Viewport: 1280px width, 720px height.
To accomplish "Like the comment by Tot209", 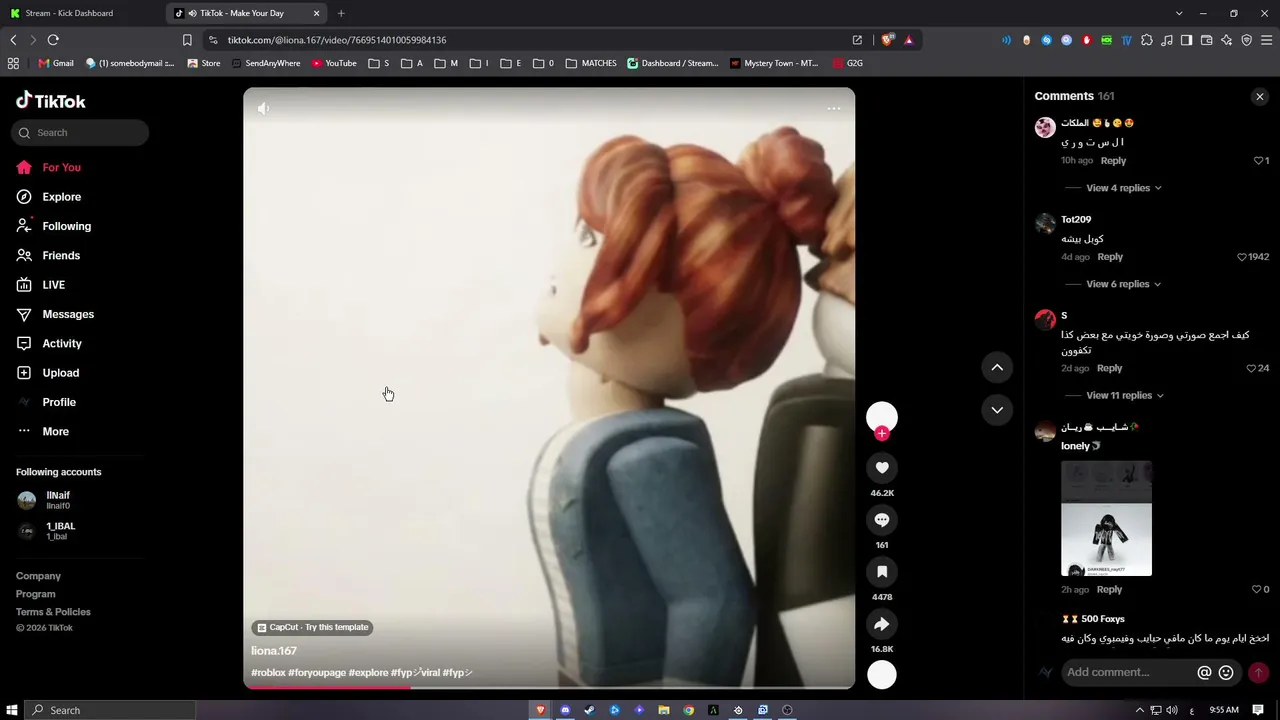I will (x=1242, y=257).
